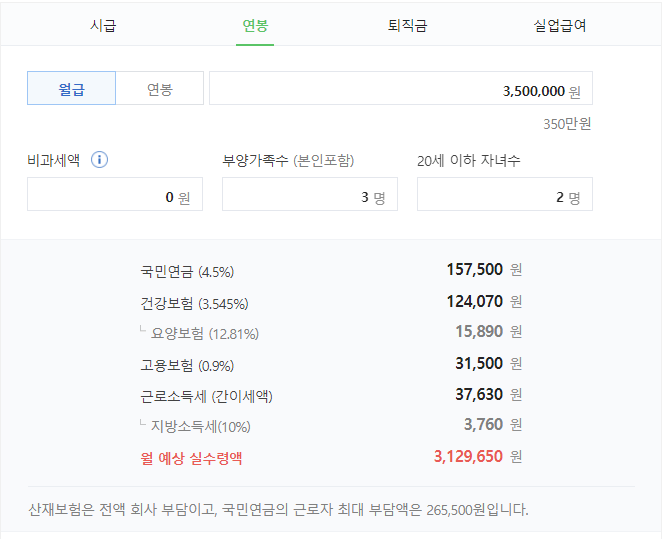Select the 월급 toggle button
The image size is (667, 539).
[x=71, y=88]
